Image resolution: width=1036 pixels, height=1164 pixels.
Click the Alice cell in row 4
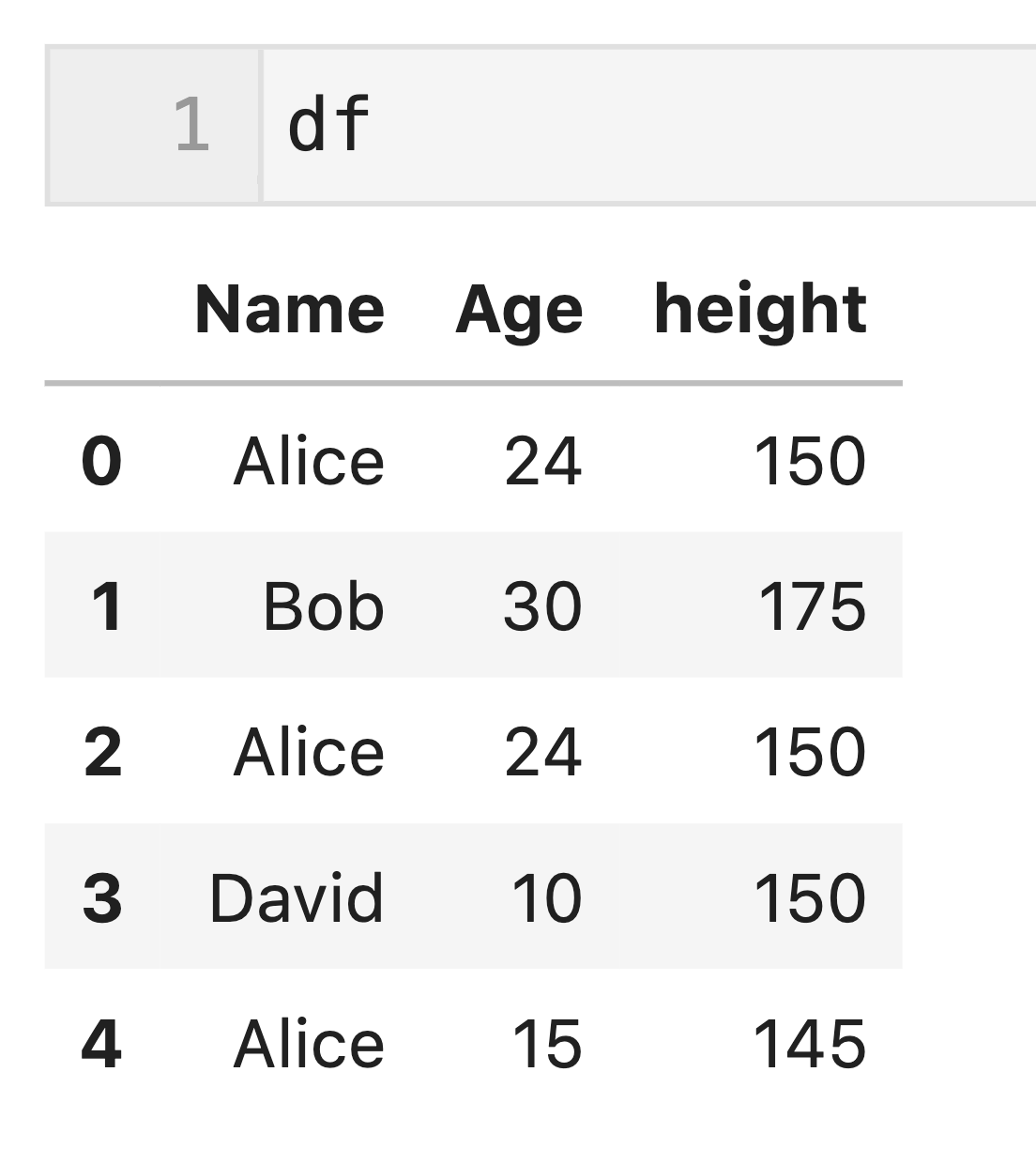[x=309, y=1043]
